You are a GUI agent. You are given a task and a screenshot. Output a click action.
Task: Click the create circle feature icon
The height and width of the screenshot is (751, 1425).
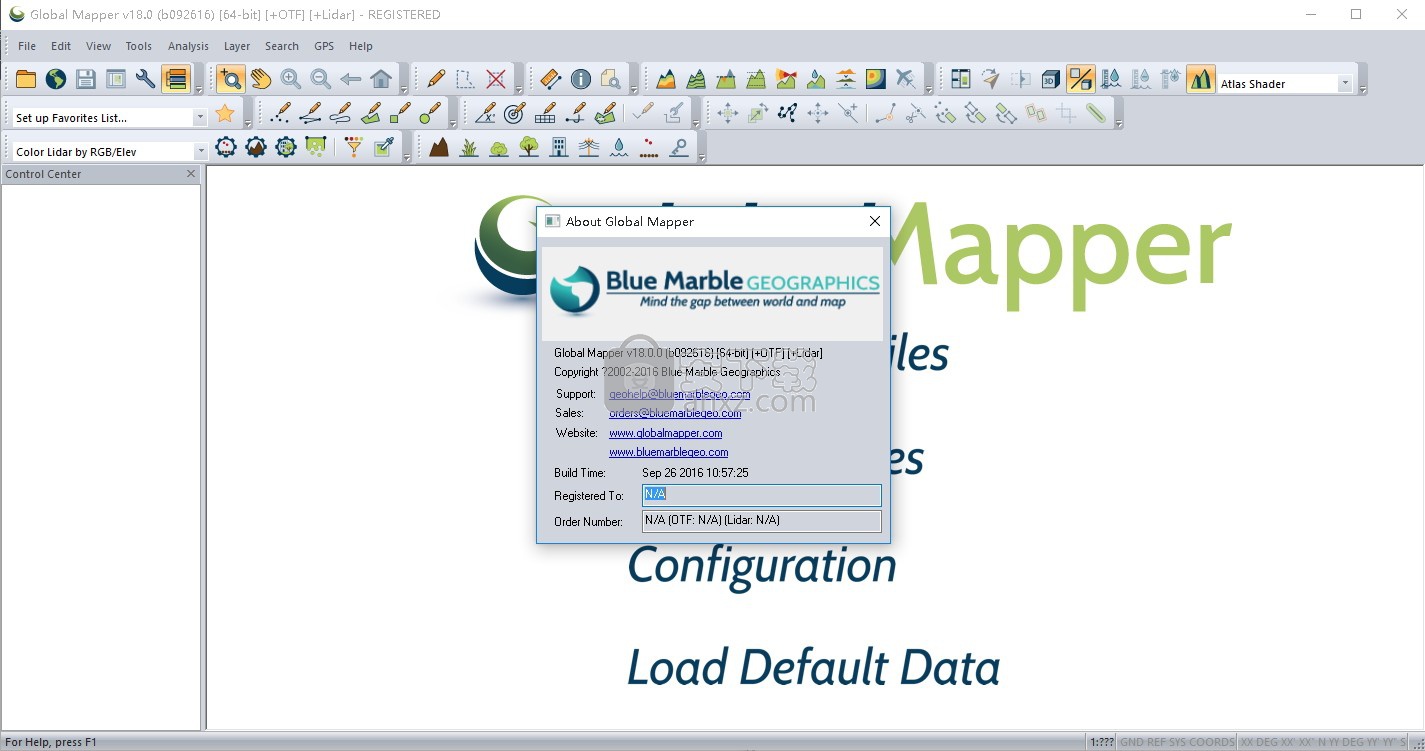click(x=431, y=113)
